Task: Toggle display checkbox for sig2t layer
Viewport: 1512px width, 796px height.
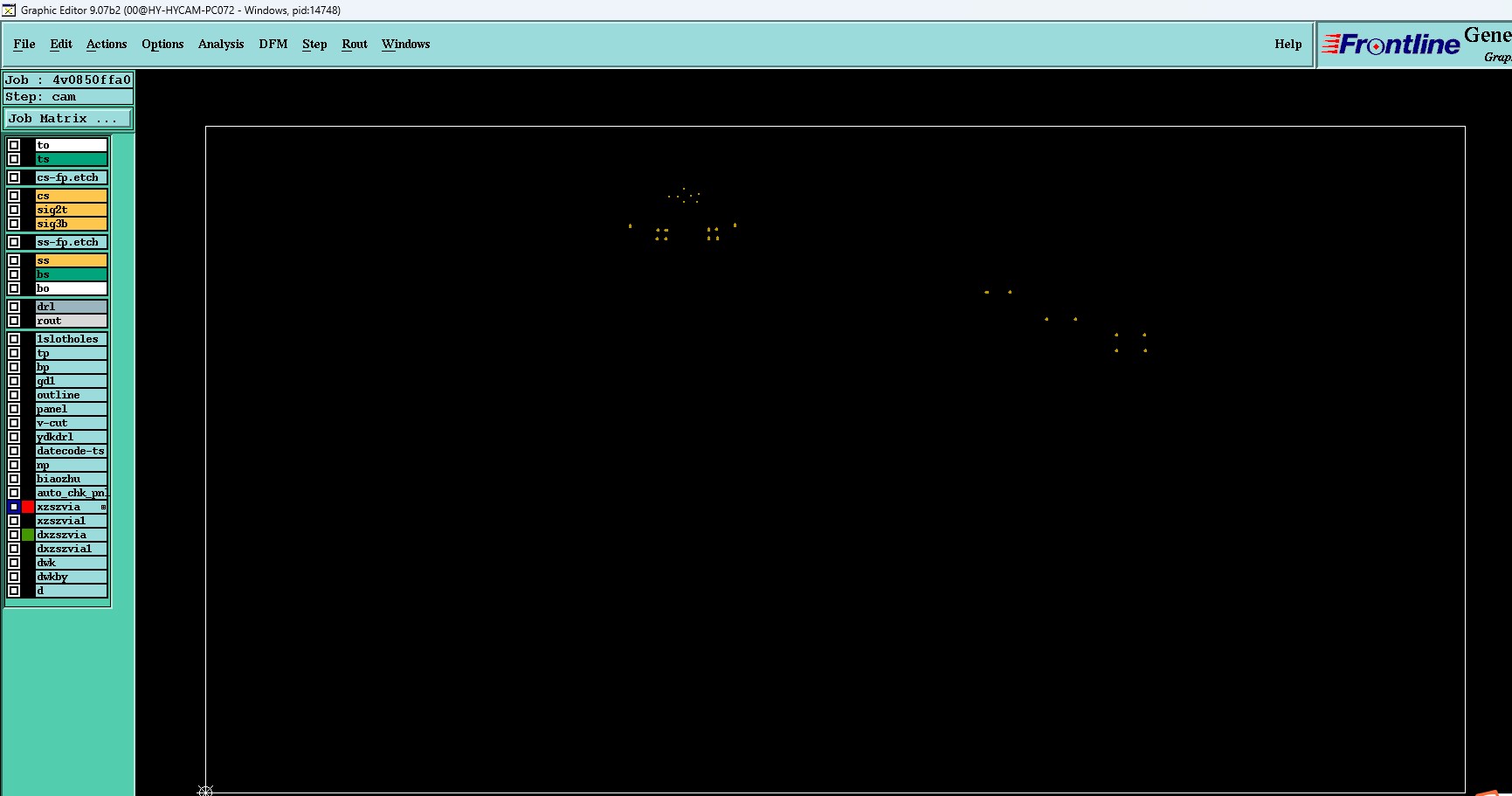Action: (14, 210)
